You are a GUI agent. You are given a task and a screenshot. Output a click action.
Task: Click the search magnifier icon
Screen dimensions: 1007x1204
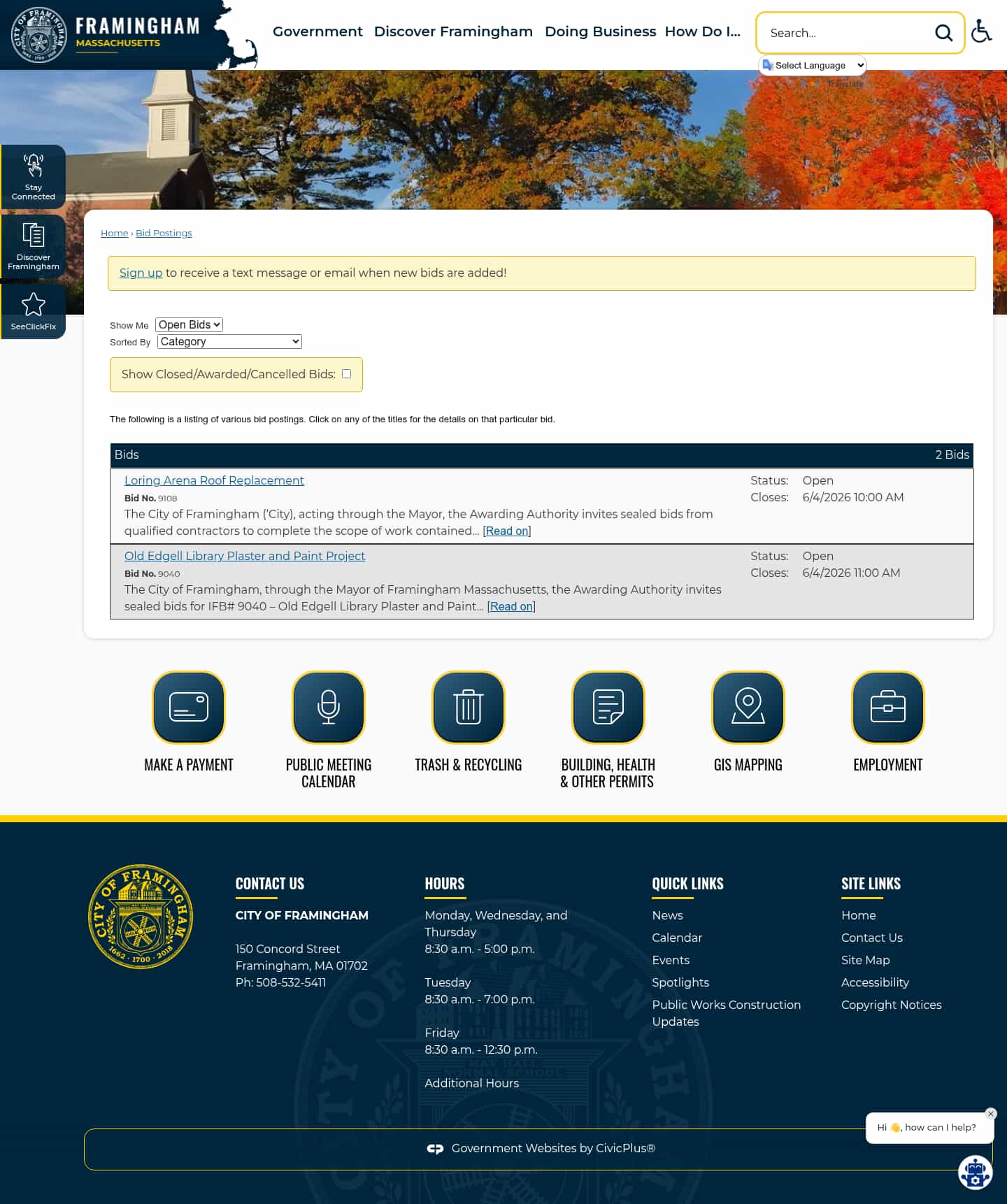pos(943,33)
